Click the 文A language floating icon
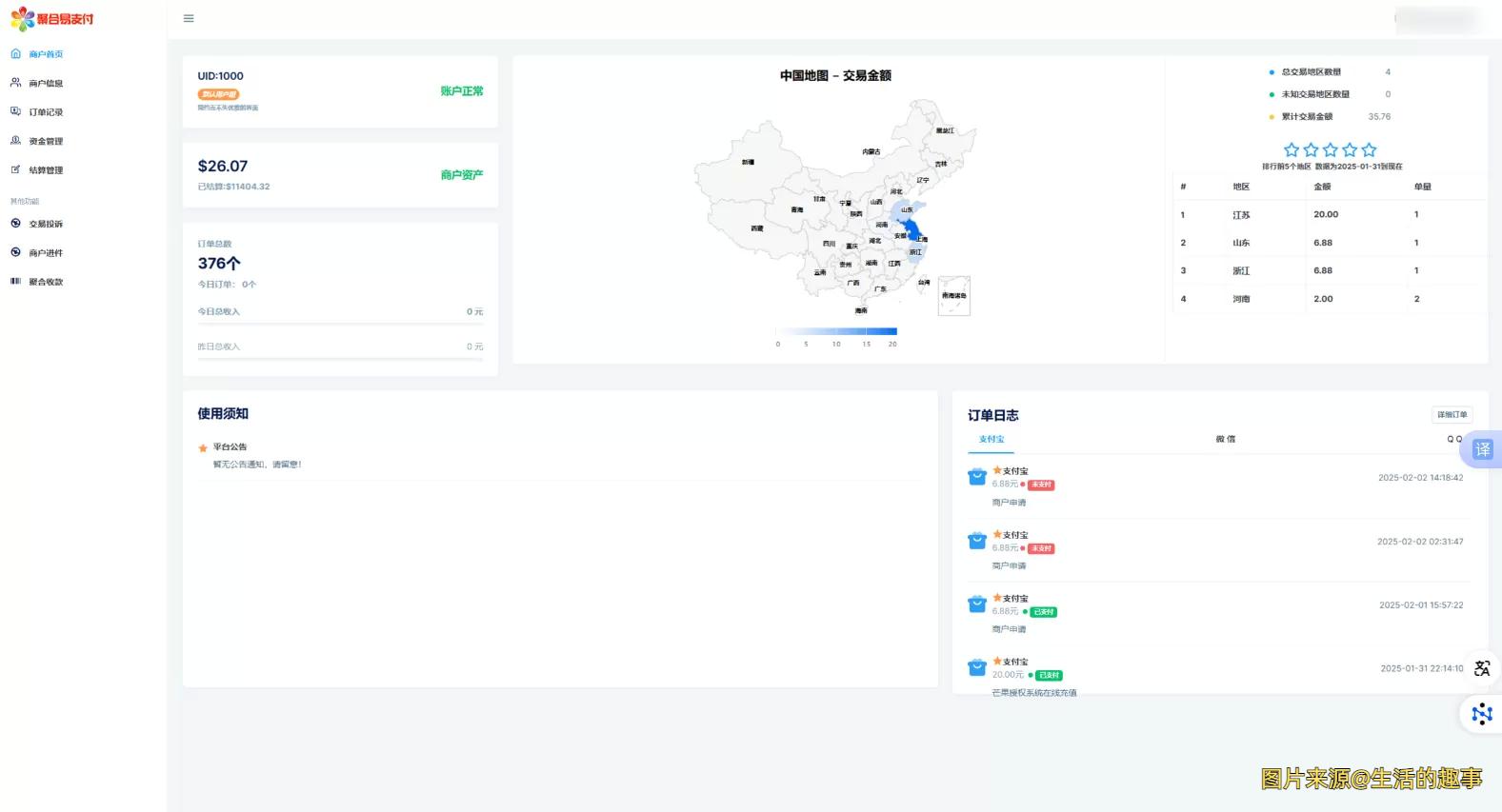1502x812 pixels. pos(1481,668)
